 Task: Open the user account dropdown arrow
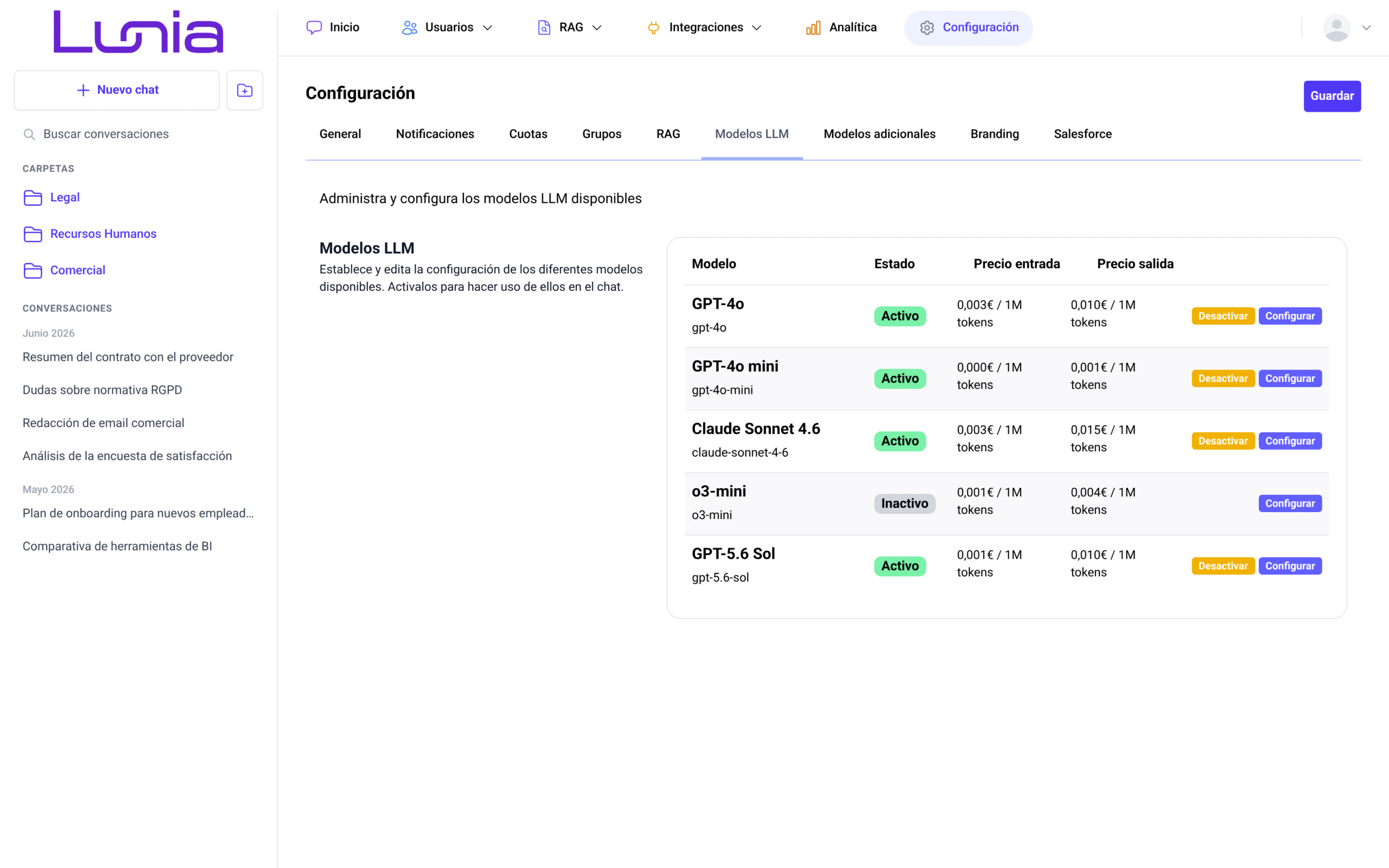(x=1367, y=28)
